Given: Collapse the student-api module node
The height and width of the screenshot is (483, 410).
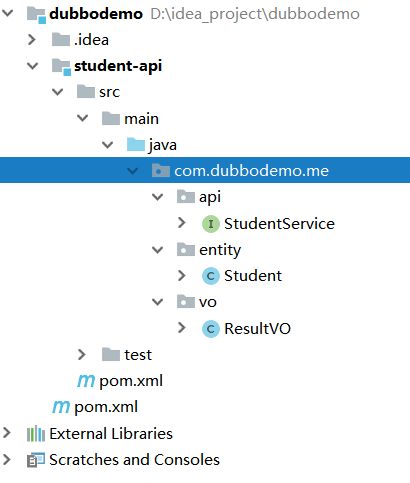Looking at the screenshot, I should 33,66.
